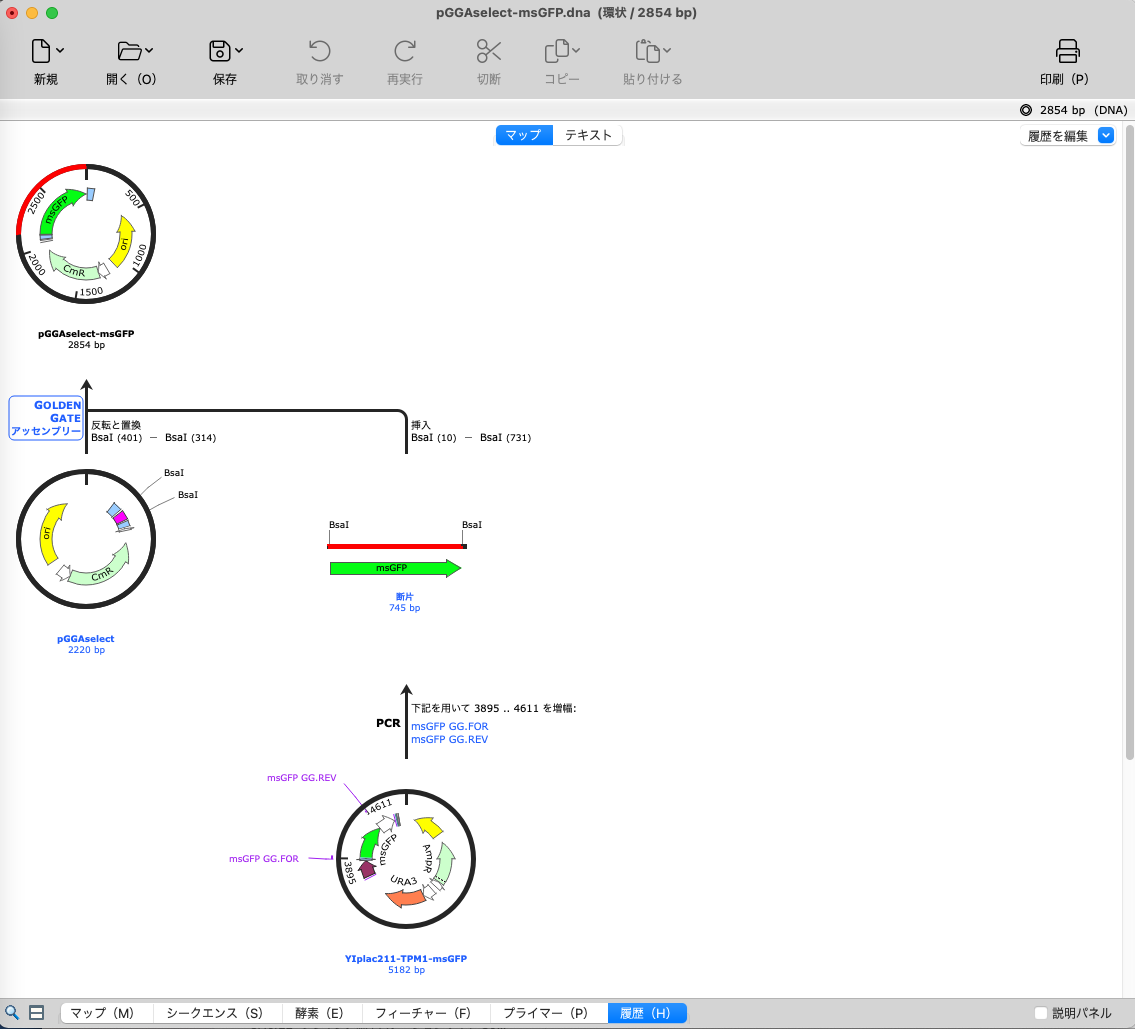Viewport: 1135px width, 1029px height.
Task: Switch to the シークエンス (S) tab
Action: [x=214, y=1013]
